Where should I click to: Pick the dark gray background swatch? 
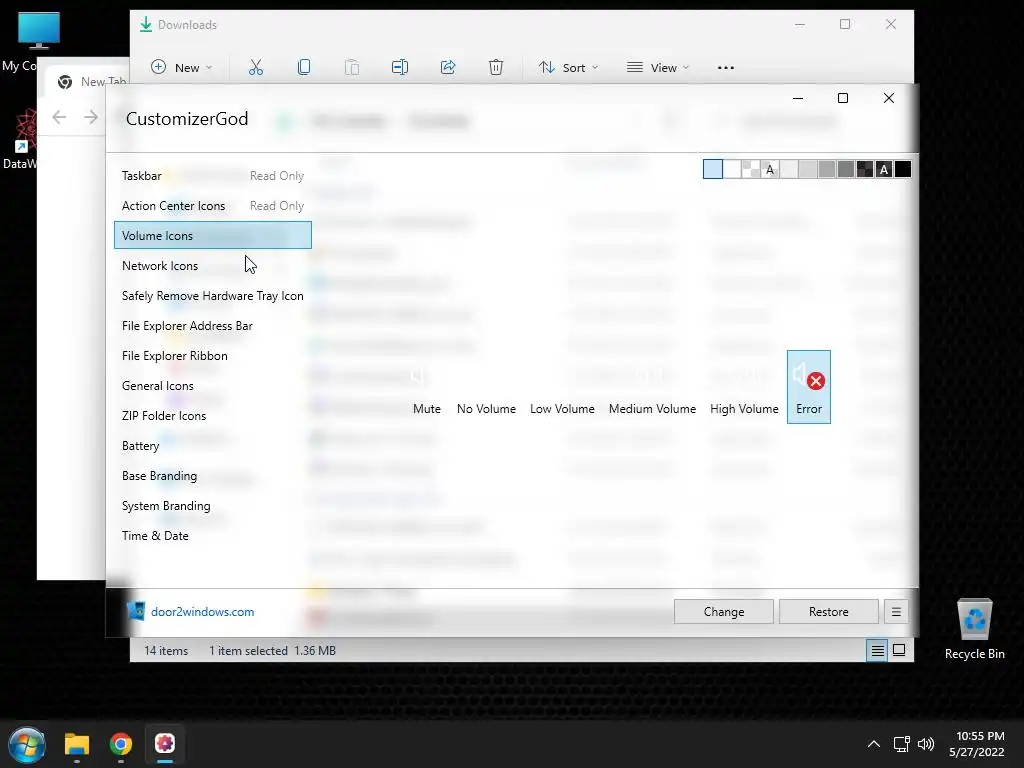click(x=846, y=169)
